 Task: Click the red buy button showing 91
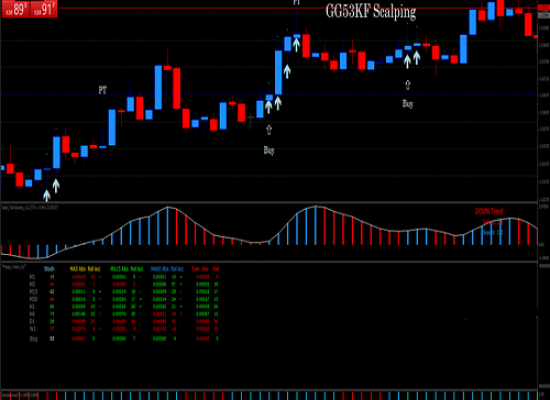[43, 9]
